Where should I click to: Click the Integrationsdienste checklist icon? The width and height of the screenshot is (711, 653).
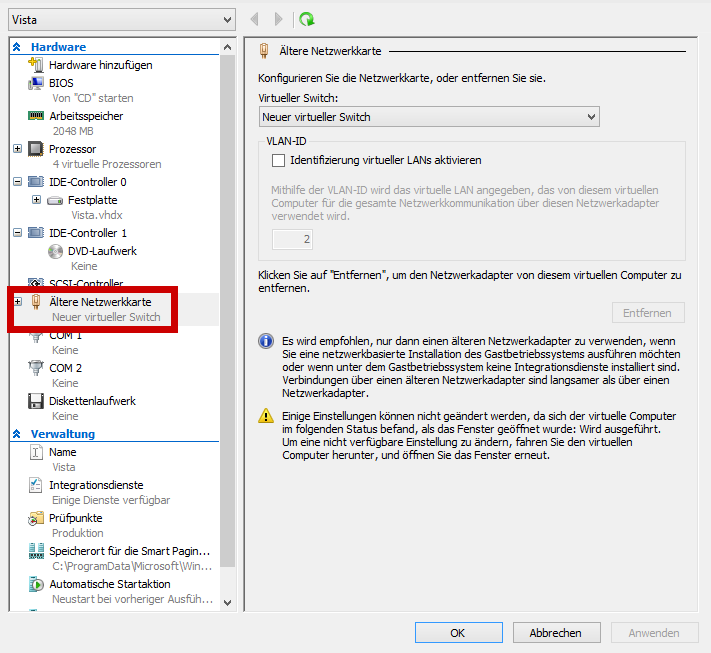pyautogui.click(x=36, y=485)
